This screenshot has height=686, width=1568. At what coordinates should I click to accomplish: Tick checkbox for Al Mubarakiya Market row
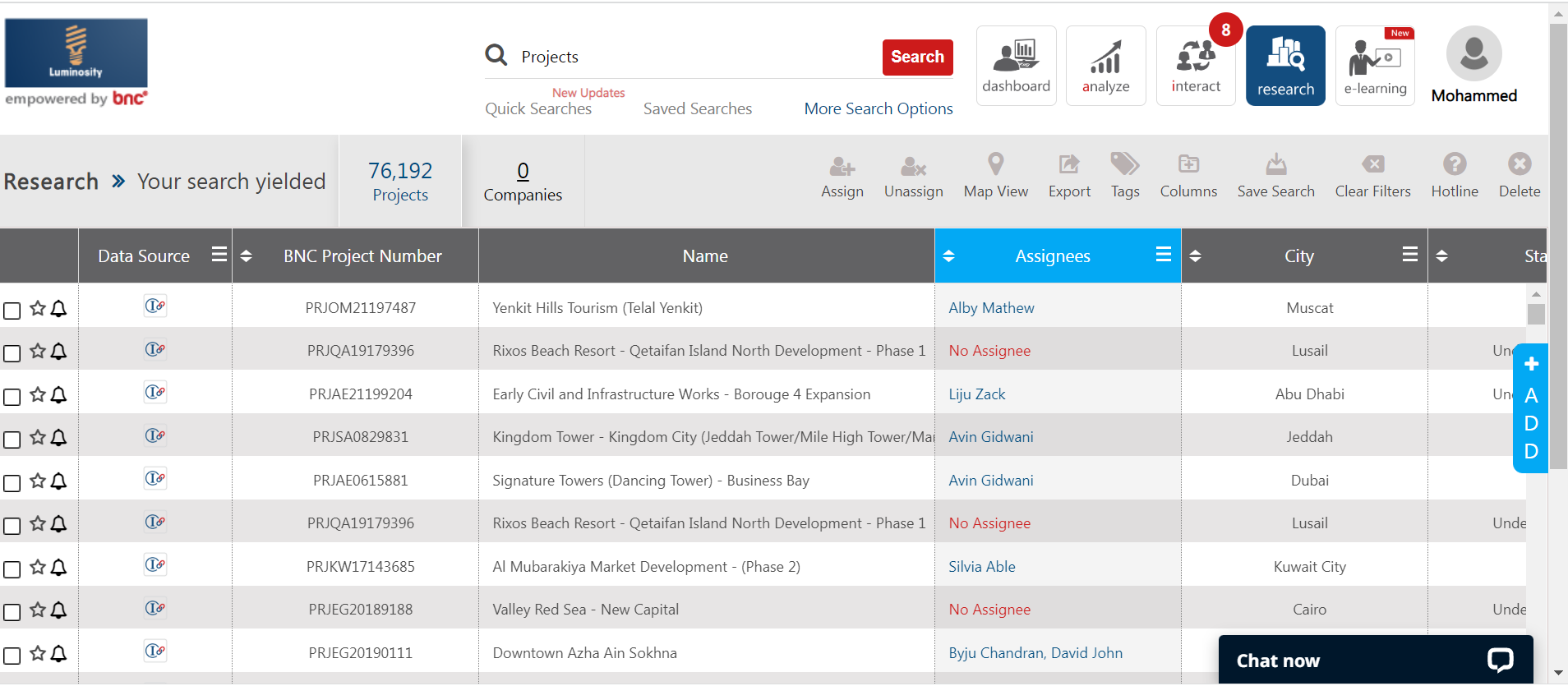tap(12, 569)
